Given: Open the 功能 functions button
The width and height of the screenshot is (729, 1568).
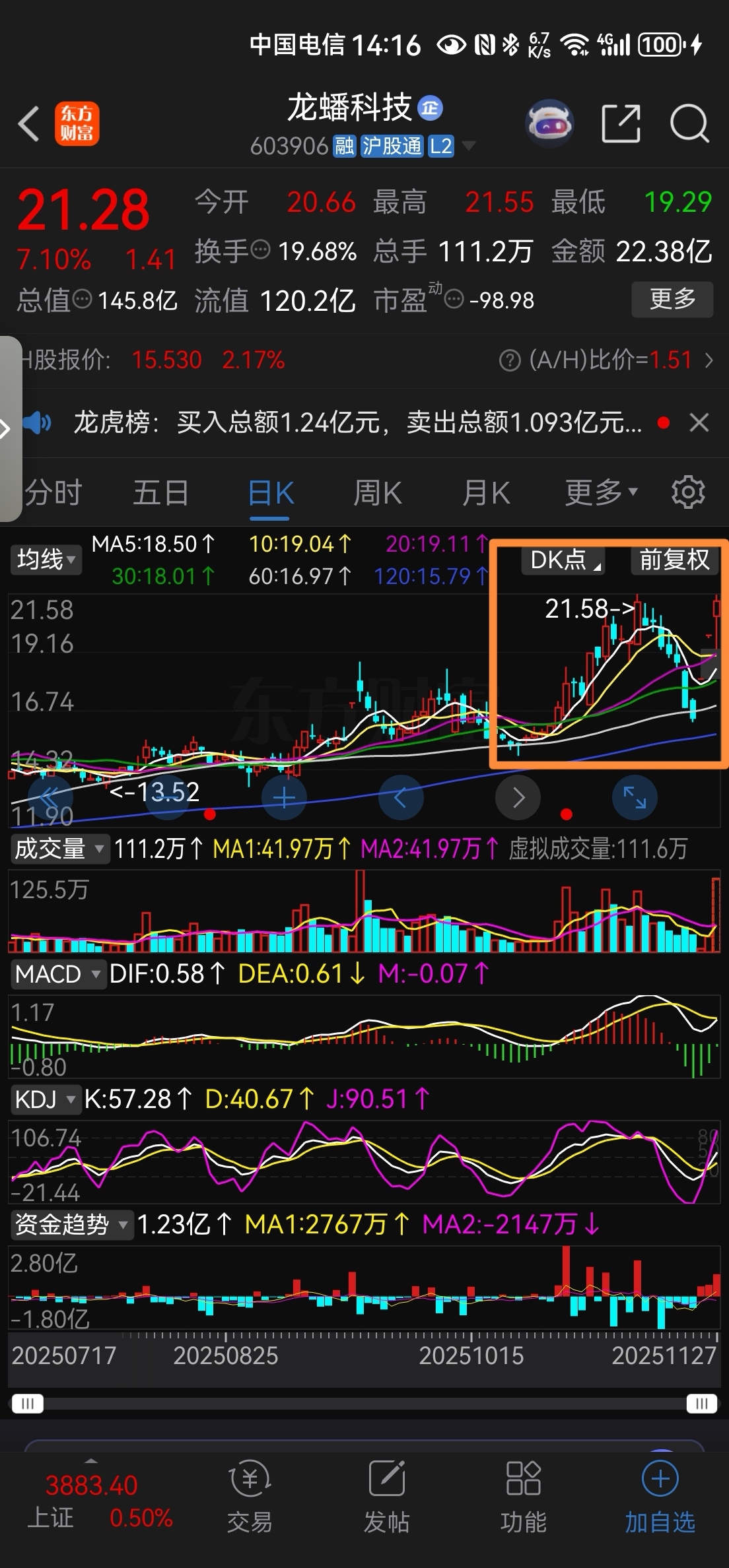Looking at the screenshot, I should coord(523,1495).
